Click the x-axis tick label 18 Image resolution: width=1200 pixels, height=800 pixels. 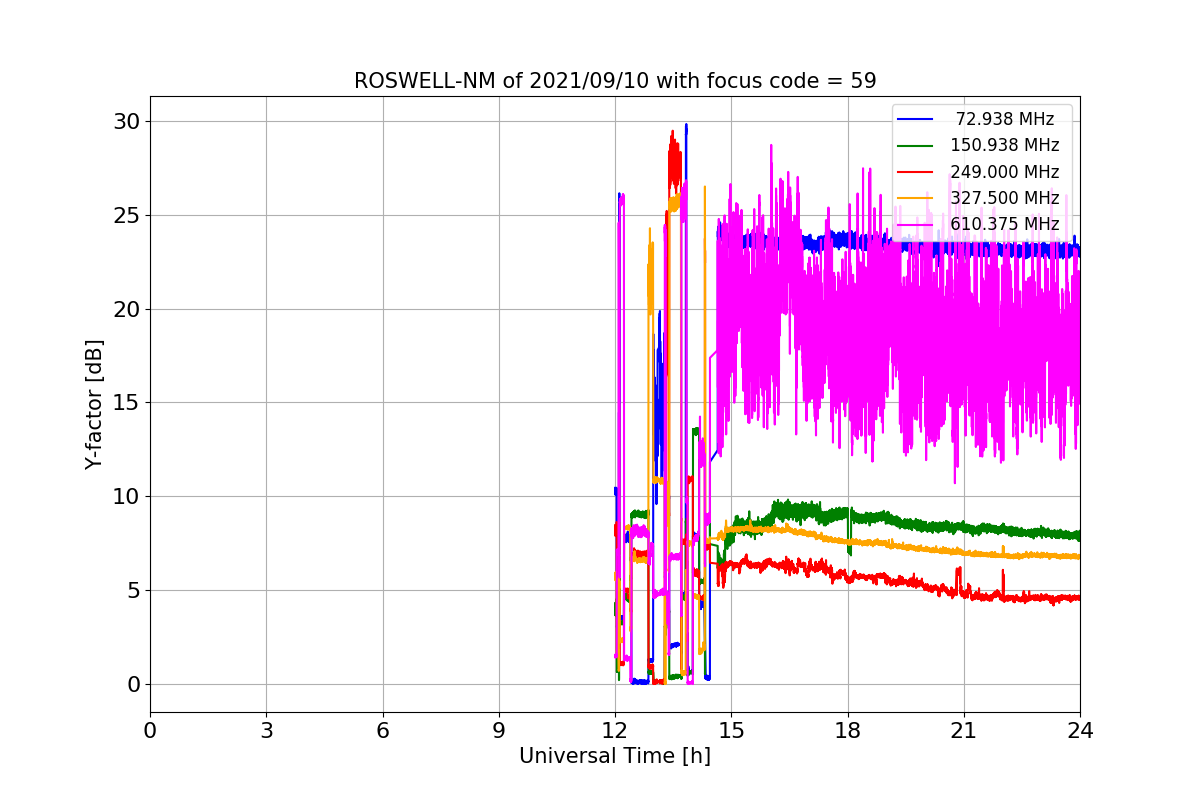pyautogui.click(x=847, y=730)
